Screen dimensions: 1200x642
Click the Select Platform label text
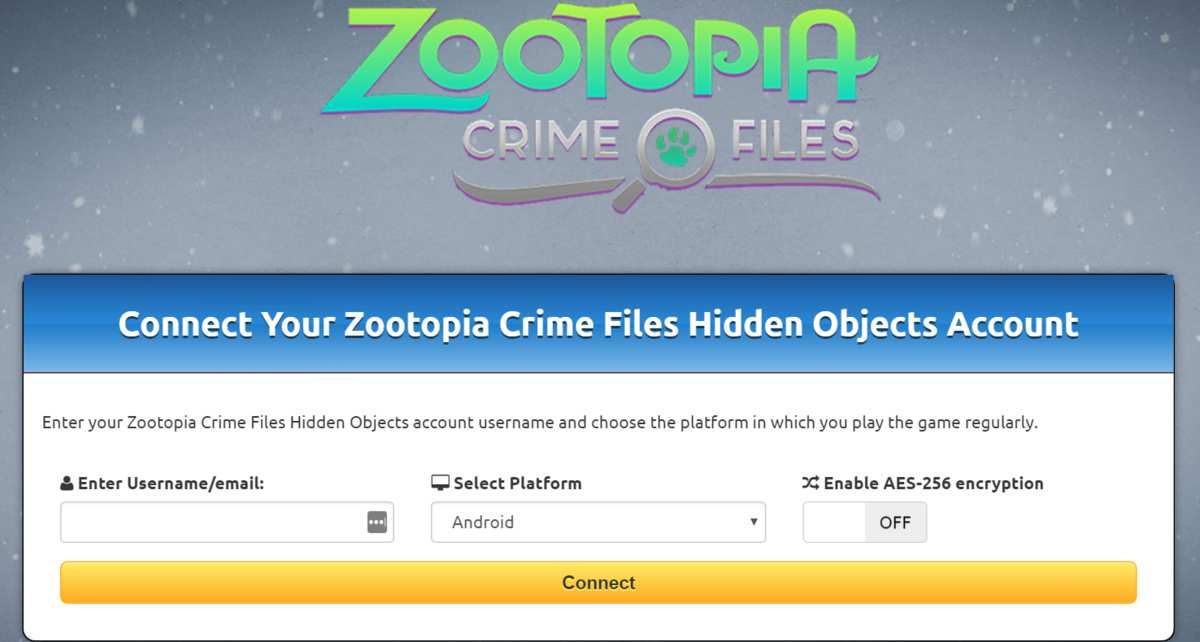[517, 483]
